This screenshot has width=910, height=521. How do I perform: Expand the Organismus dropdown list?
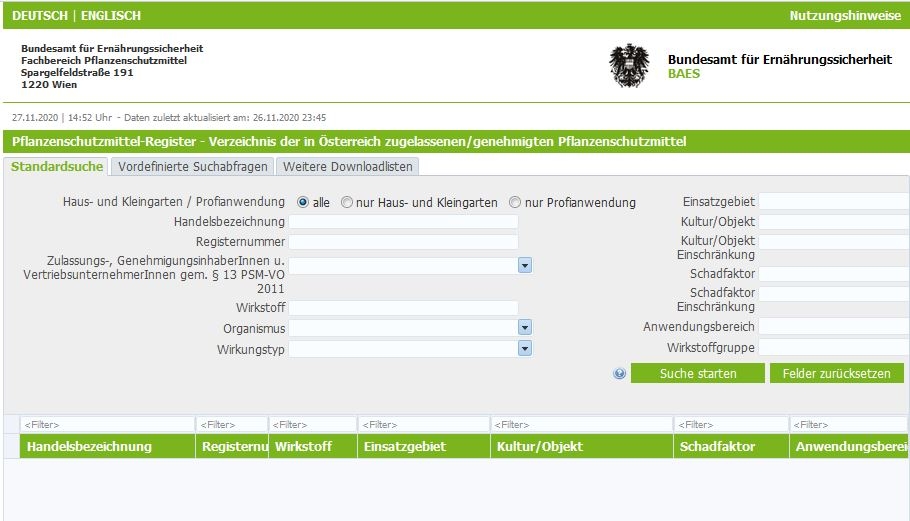click(x=524, y=327)
